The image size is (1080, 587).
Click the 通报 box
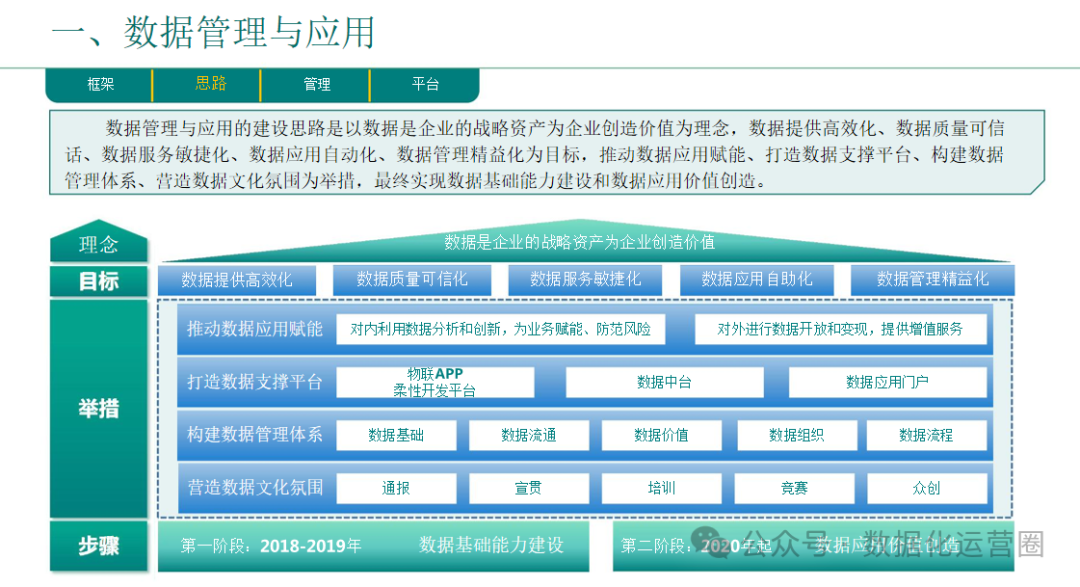[x=396, y=488]
